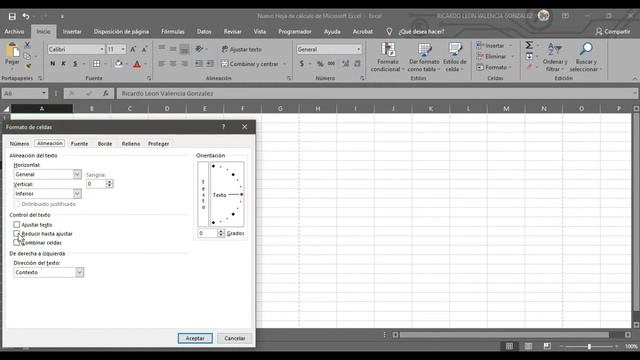Click Ajustar texto in ribbon

242,49
